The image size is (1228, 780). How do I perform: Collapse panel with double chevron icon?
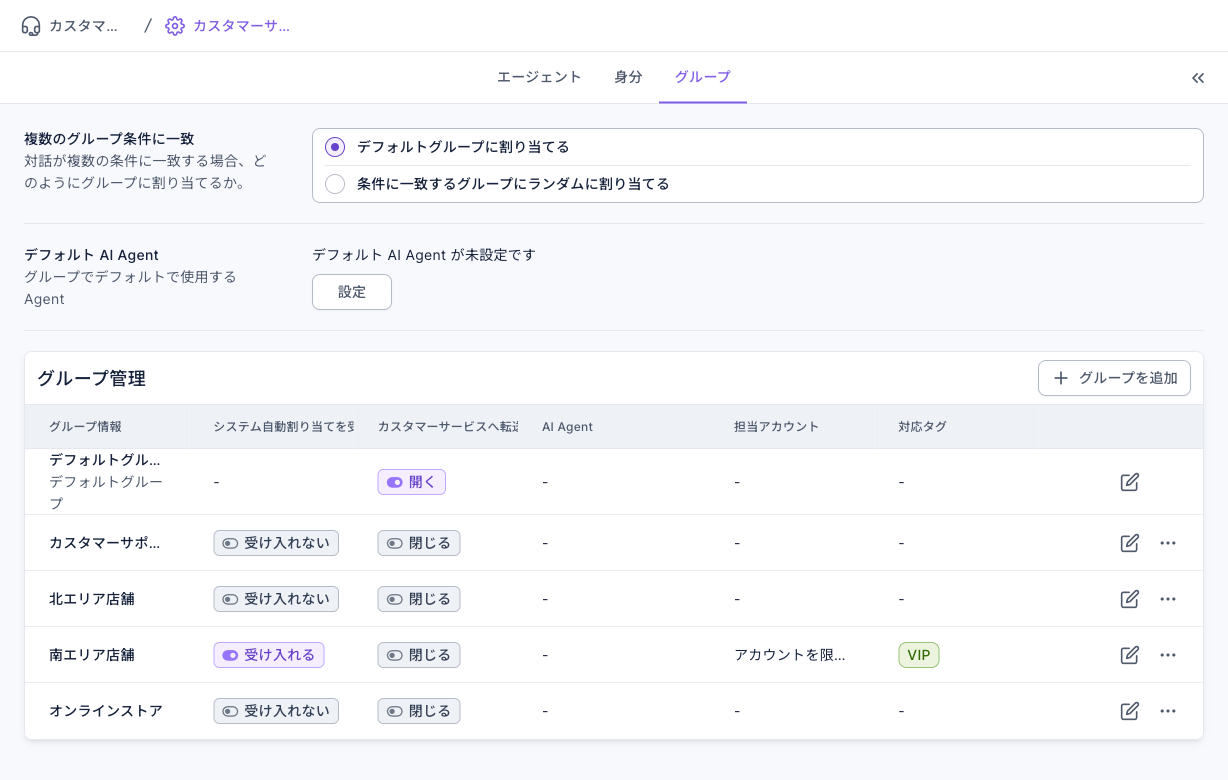(1198, 78)
